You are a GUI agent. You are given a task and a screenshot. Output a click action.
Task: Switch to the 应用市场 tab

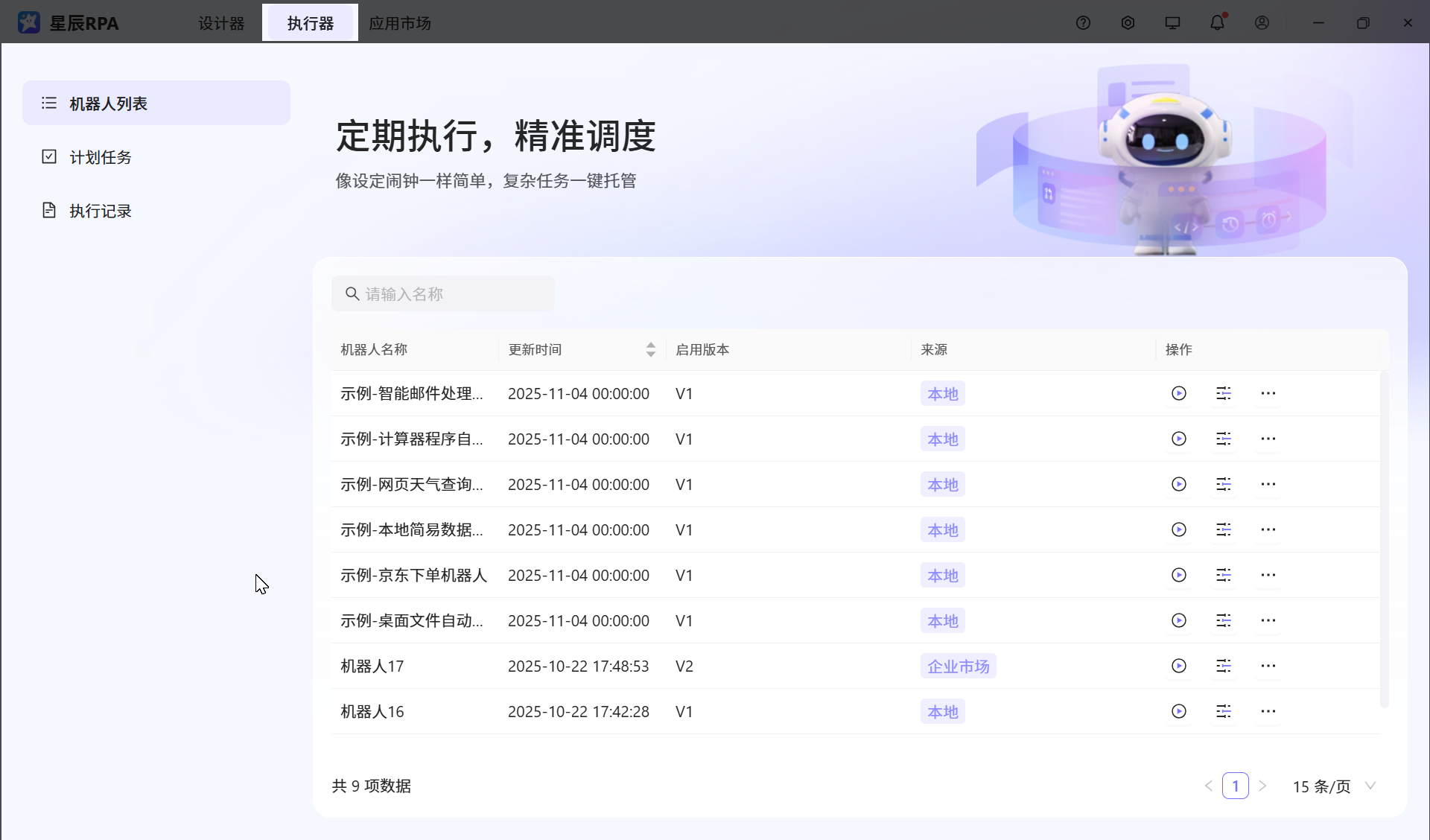click(x=400, y=23)
